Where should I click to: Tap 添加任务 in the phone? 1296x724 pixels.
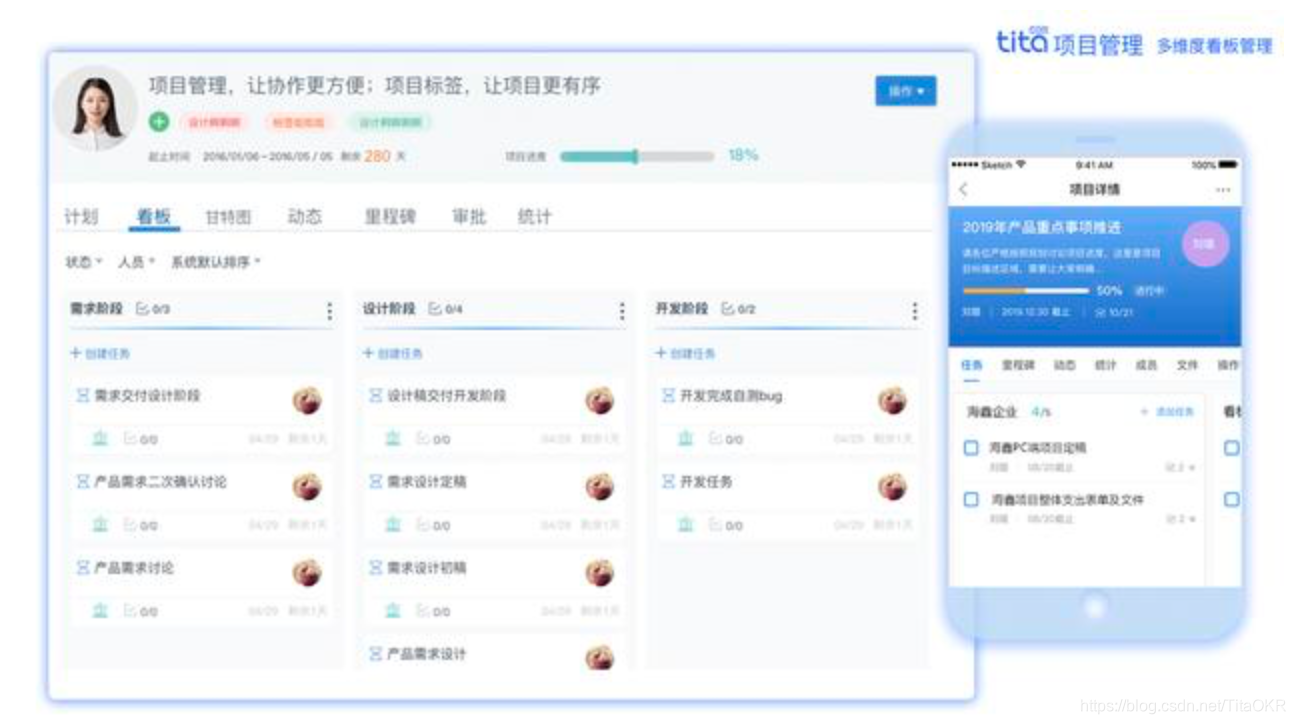click(x=1168, y=412)
